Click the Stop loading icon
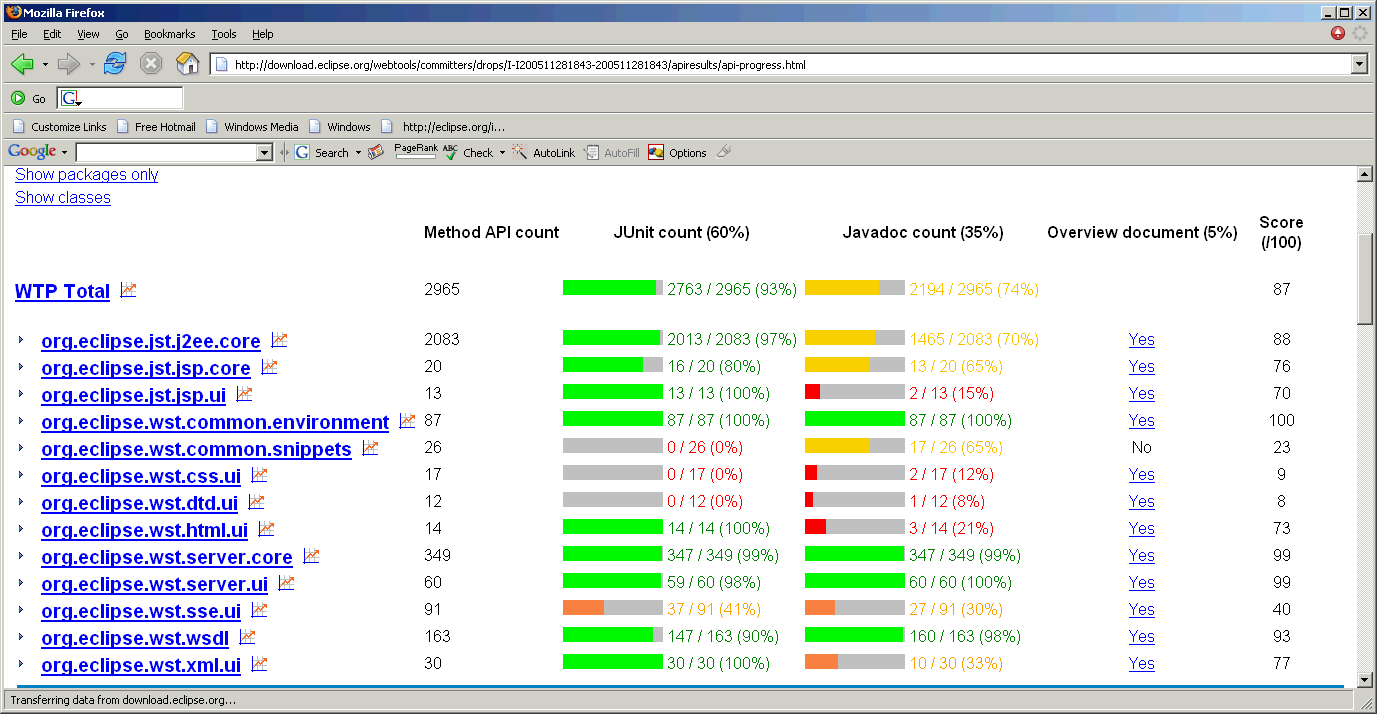The width and height of the screenshot is (1377, 714). (x=151, y=64)
